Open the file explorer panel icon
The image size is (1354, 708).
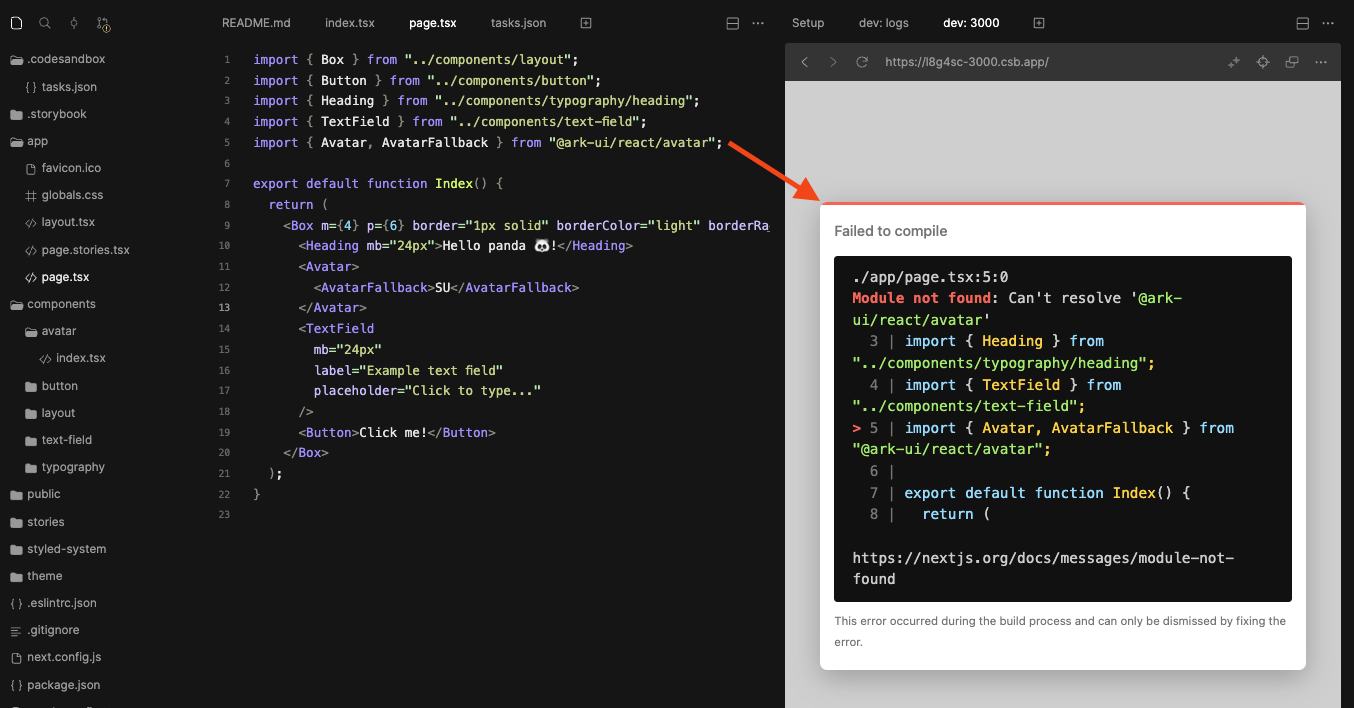16,22
